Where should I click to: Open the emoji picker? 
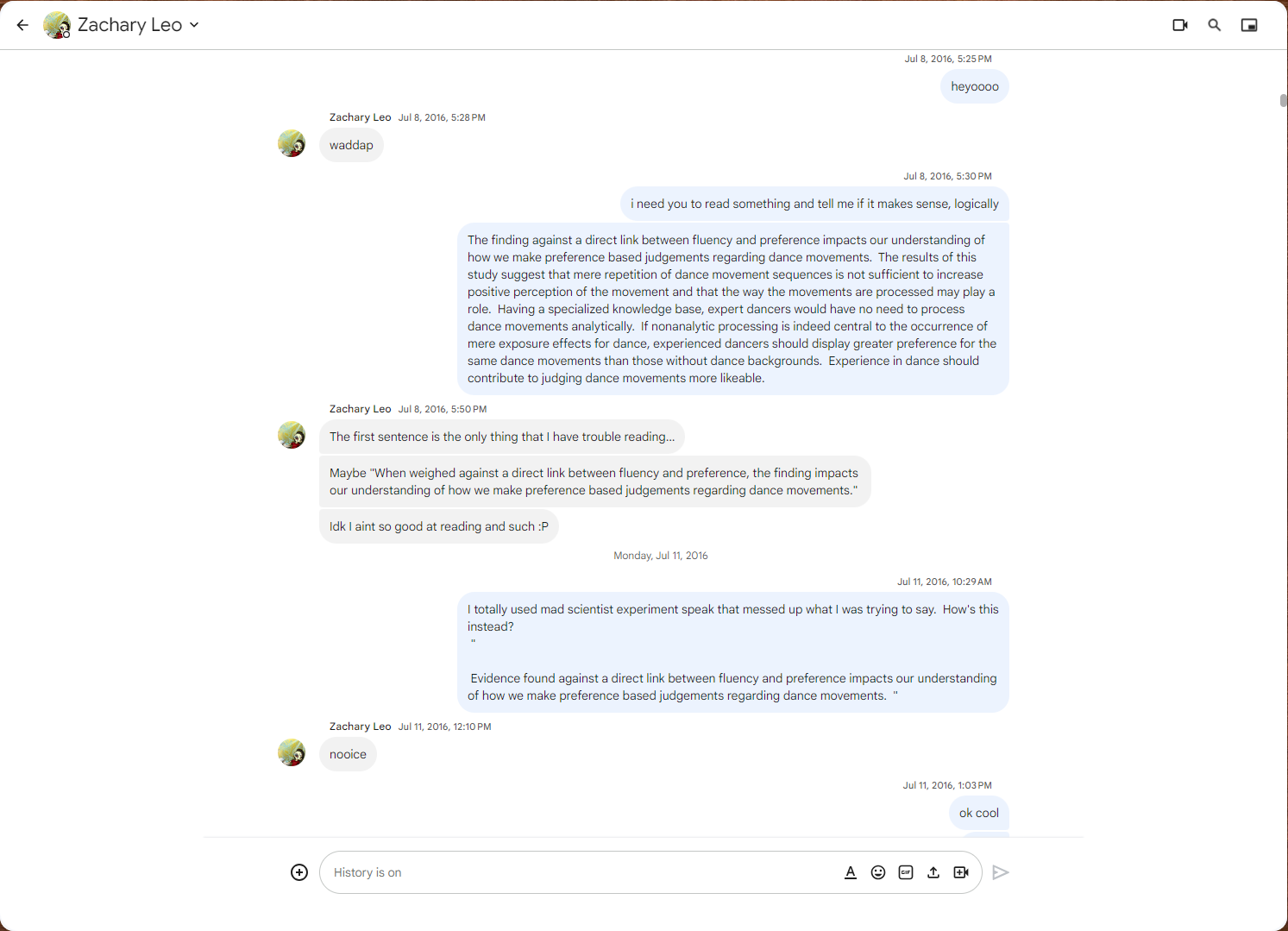tap(878, 872)
